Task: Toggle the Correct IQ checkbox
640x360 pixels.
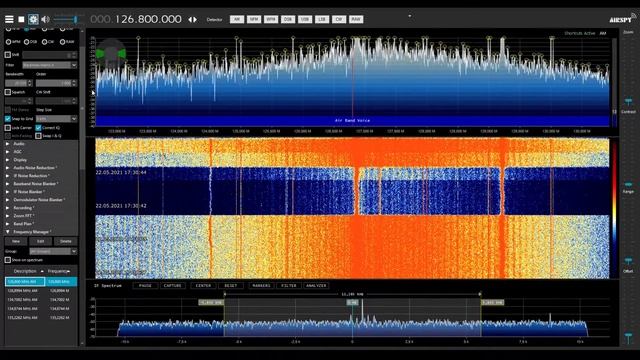Action: point(38,127)
